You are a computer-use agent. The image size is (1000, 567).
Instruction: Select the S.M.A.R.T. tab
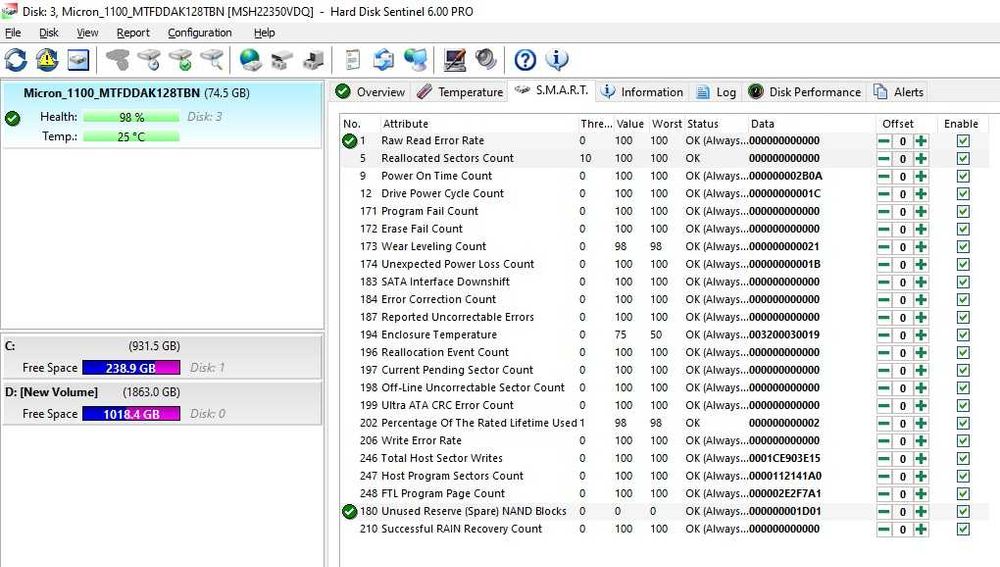coord(552,90)
